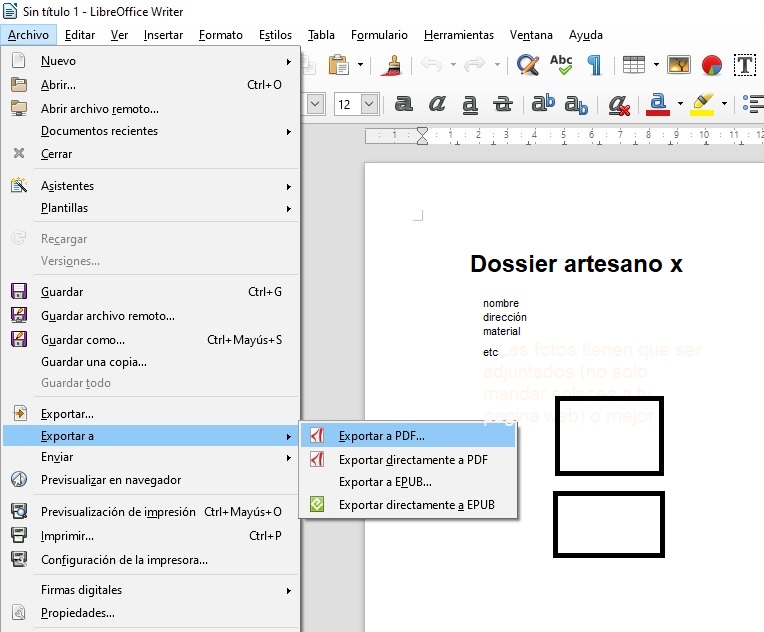This screenshot has width=764, height=632.
Task: Toggle Subscript formatting button
Action: click(x=576, y=105)
